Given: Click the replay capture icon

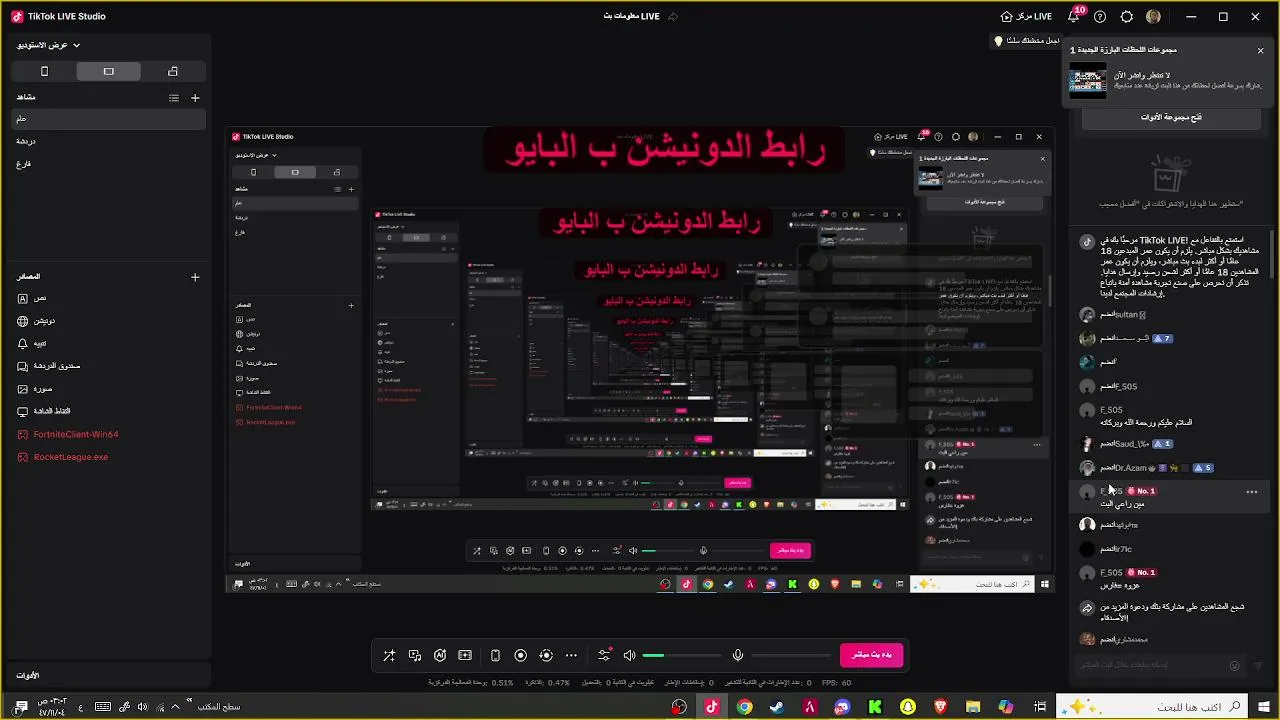Looking at the screenshot, I should [x=546, y=655].
